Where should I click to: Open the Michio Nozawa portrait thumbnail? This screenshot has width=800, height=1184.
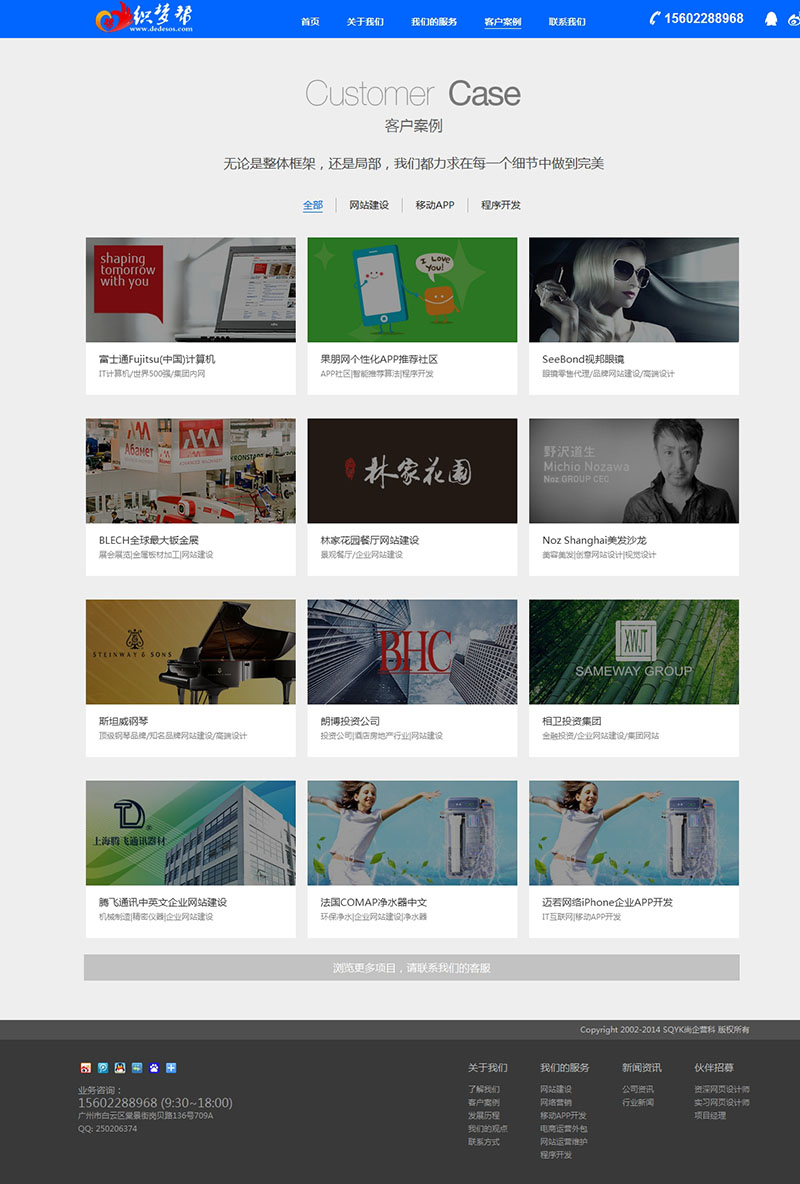634,471
